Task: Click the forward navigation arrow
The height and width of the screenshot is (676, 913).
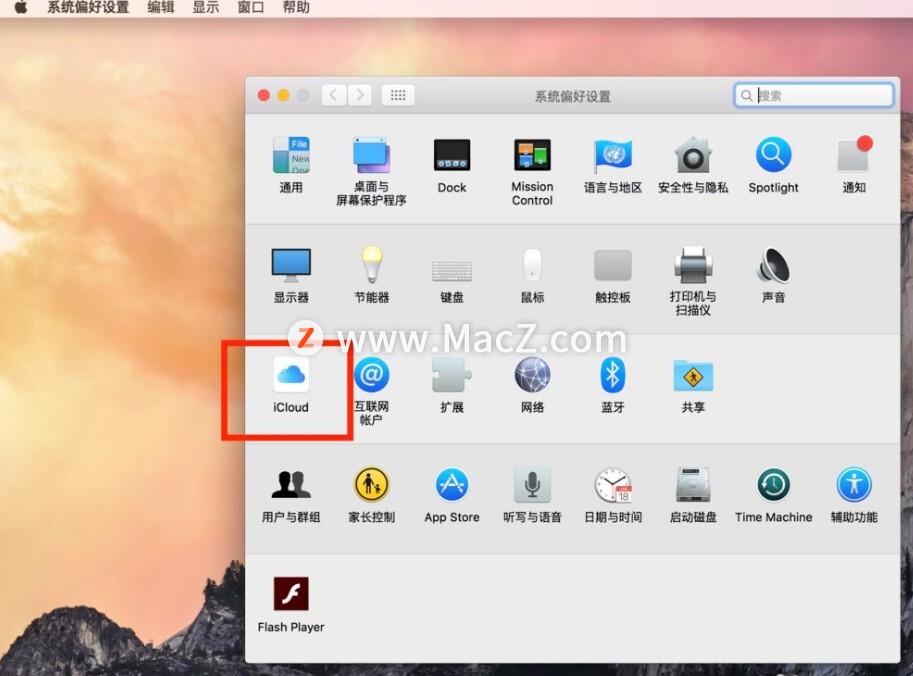Action: (360, 95)
